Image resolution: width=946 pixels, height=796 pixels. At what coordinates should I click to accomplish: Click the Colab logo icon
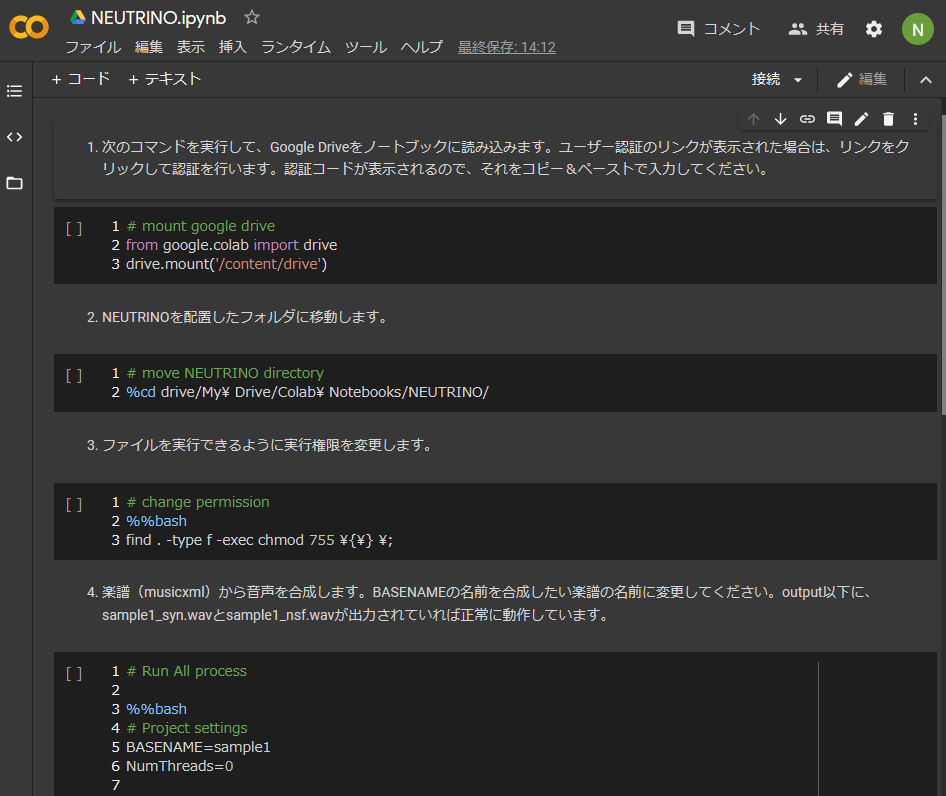28,27
